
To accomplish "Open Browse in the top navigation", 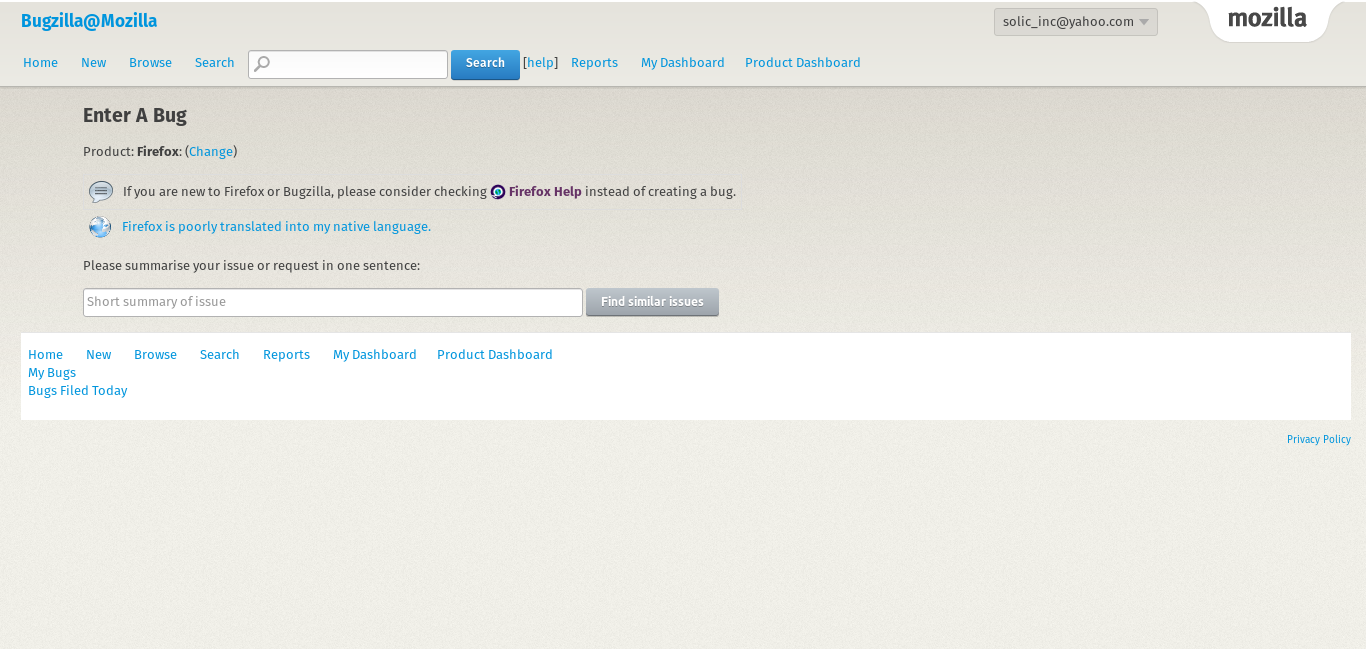I will point(150,63).
